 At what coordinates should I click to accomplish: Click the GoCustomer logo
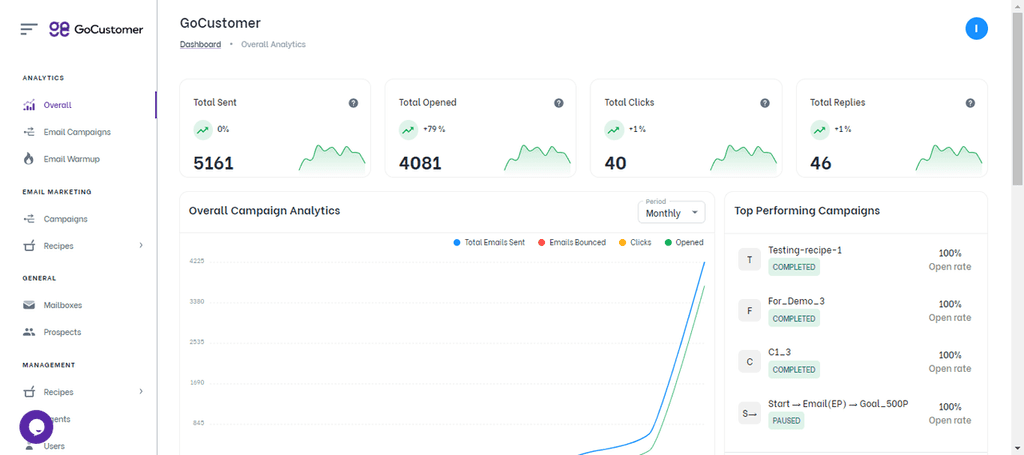click(x=96, y=29)
